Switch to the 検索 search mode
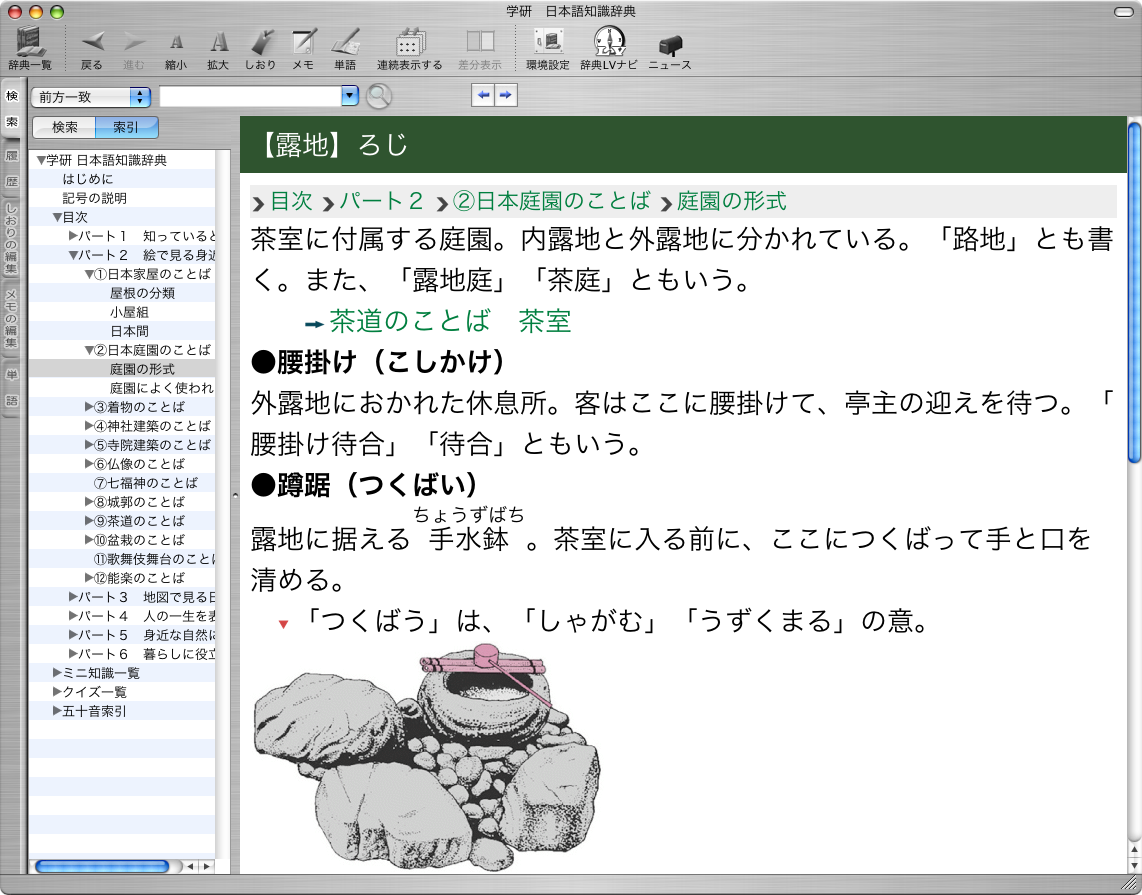The width and height of the screenshot is (1142, 895). coord(65,128)
